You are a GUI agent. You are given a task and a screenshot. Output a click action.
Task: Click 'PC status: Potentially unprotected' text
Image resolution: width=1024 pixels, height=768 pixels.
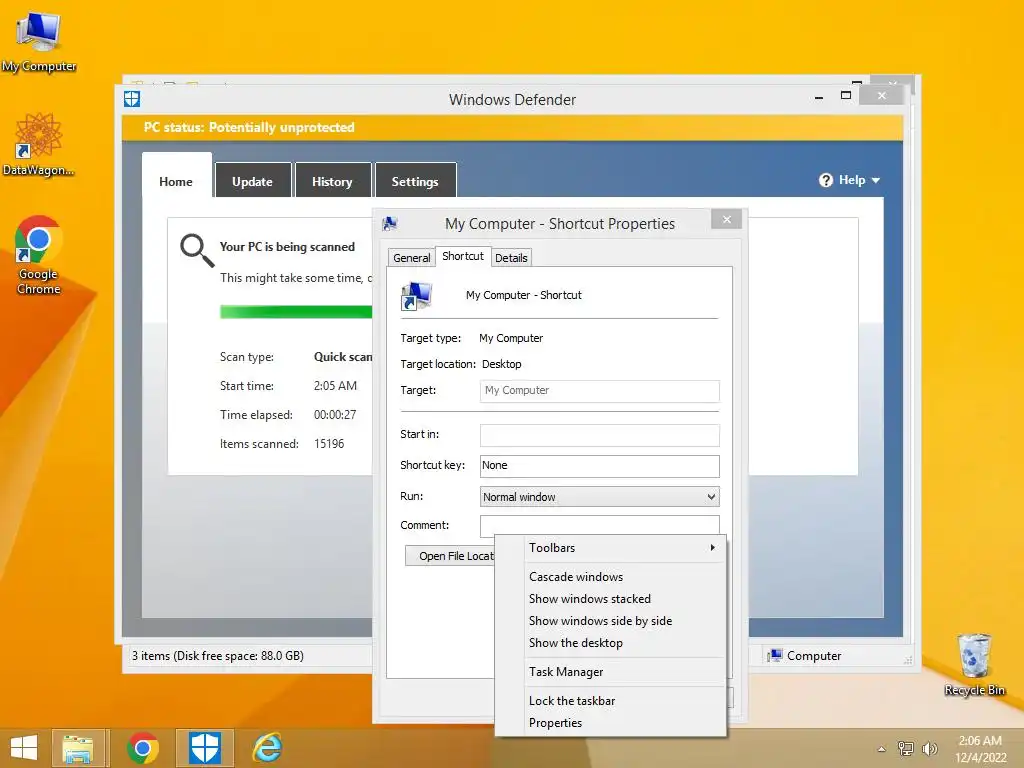coord(249,127)
